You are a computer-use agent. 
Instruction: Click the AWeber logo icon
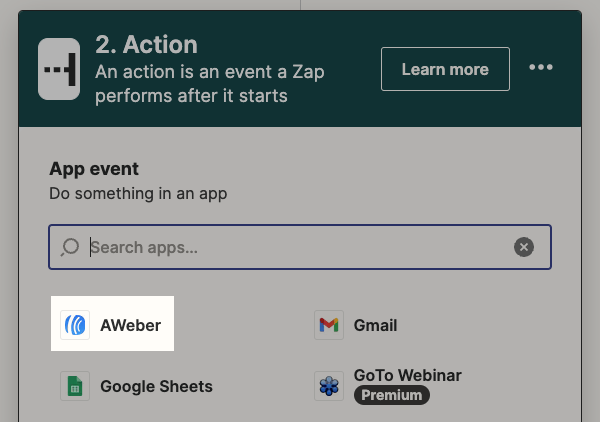pyautogui.click(x=75, y=325)
